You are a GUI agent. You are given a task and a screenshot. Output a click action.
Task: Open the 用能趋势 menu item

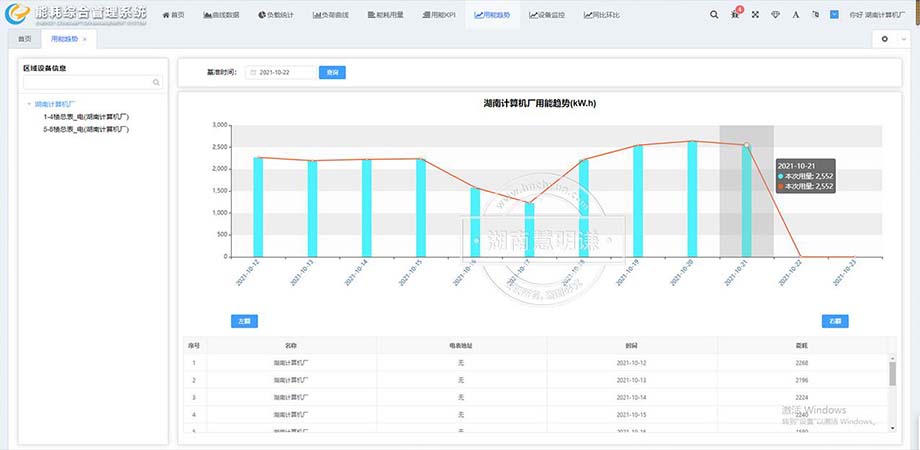click(x=493, y=16)
